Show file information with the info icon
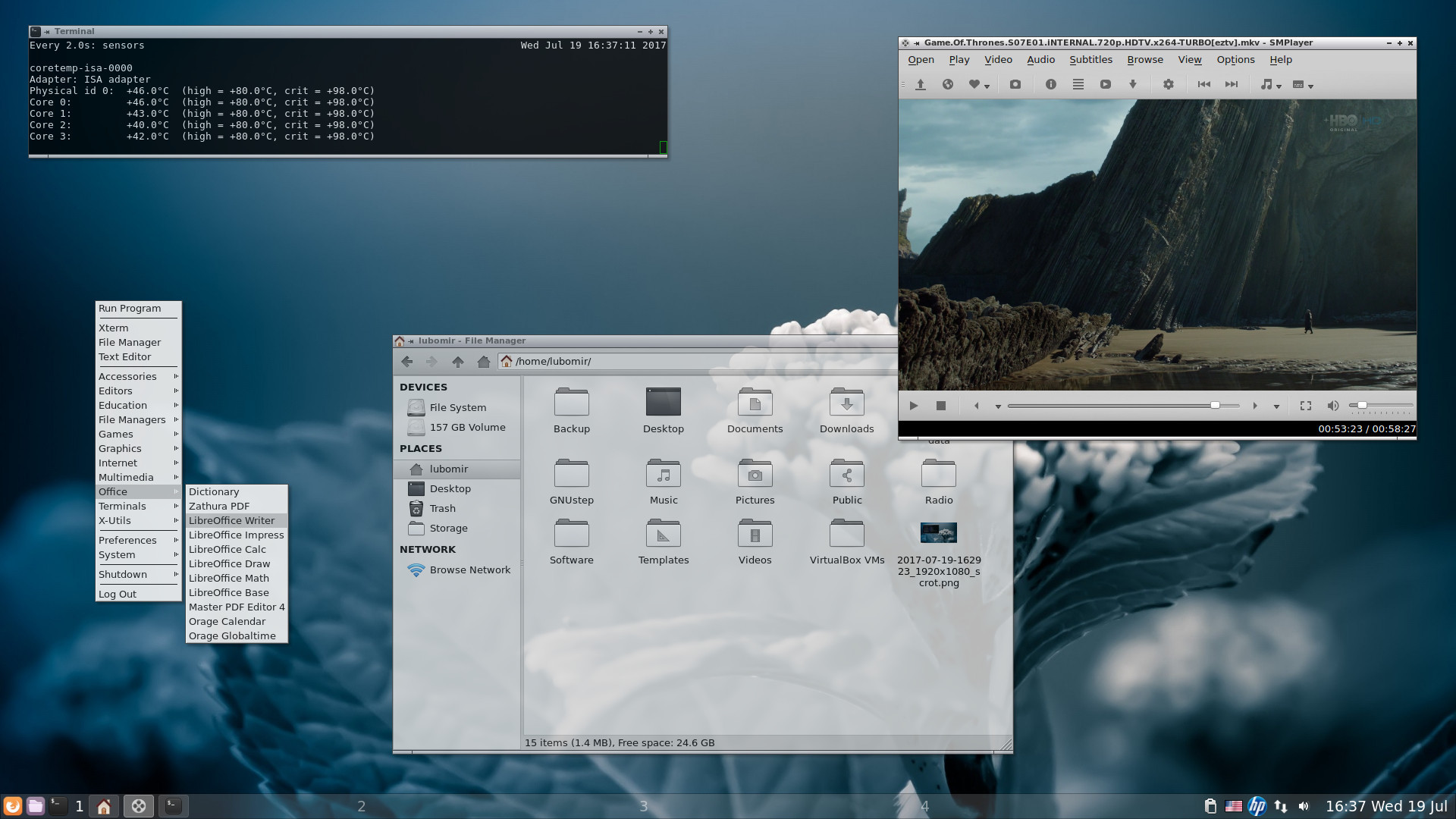This screenshot has width=1456, height=819. 1051,85
